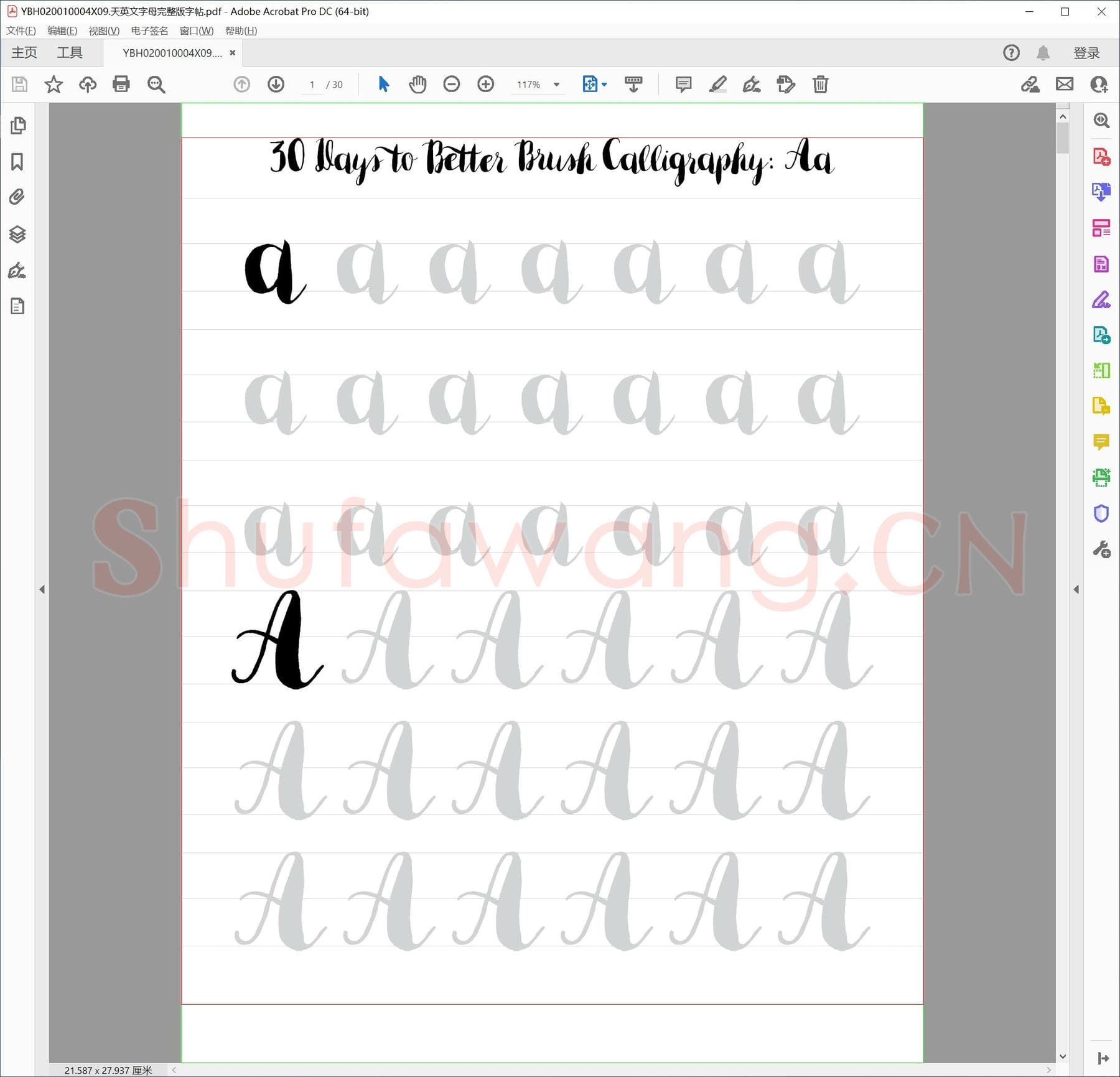Open the signatures panel in left sidebar
The width and height of the screenshot is (1120, 1077).
(17, 270)
